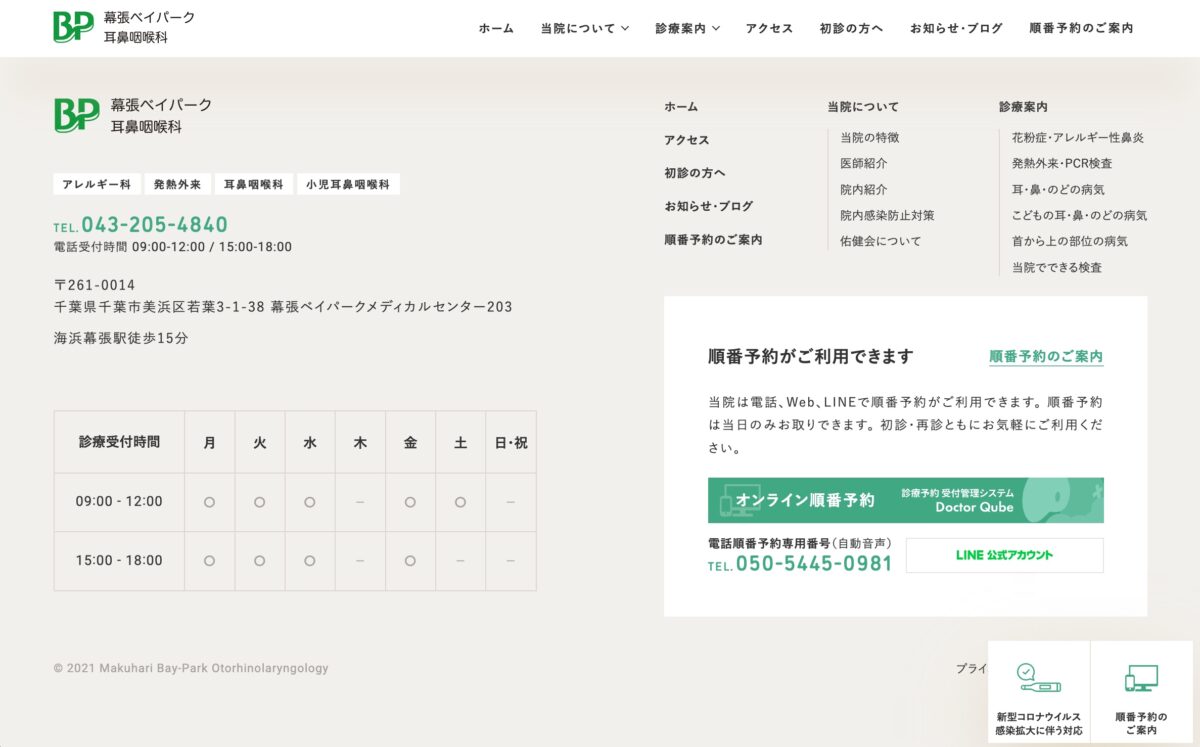The height and width of the screenshot is (747, 1200).
Task: Click the 小児耳鼻咽喉科 tag
Action: click(348, 184)
